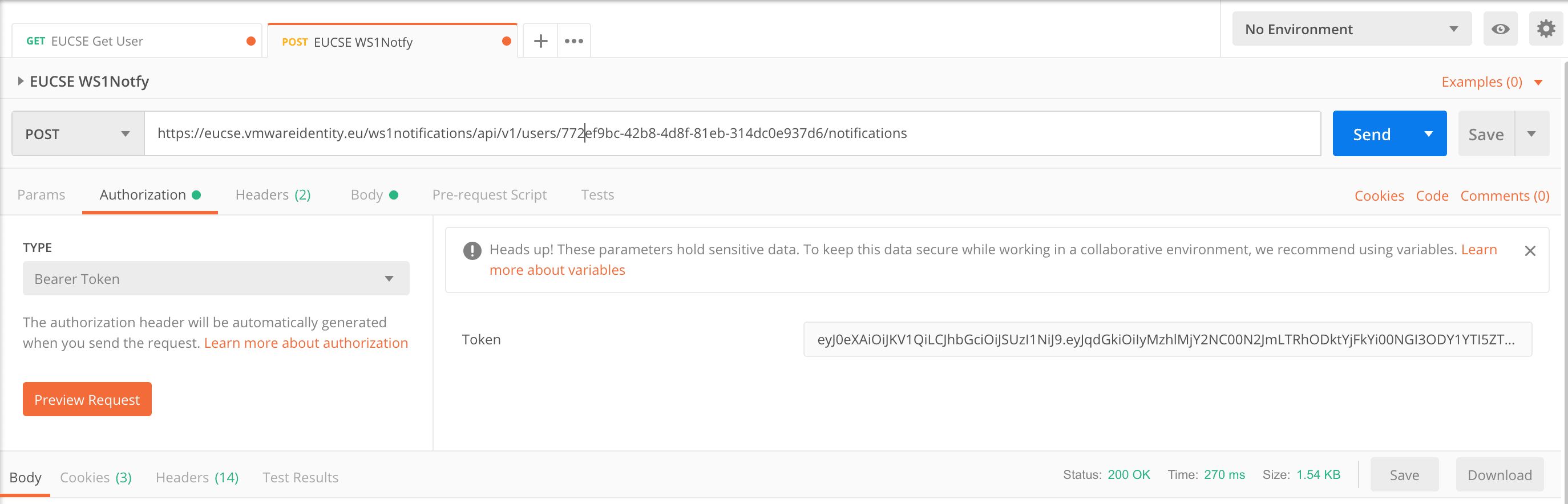Click the Preview Request button
Viewport: 1568px width, 504px height.
(x=87, y=400)
